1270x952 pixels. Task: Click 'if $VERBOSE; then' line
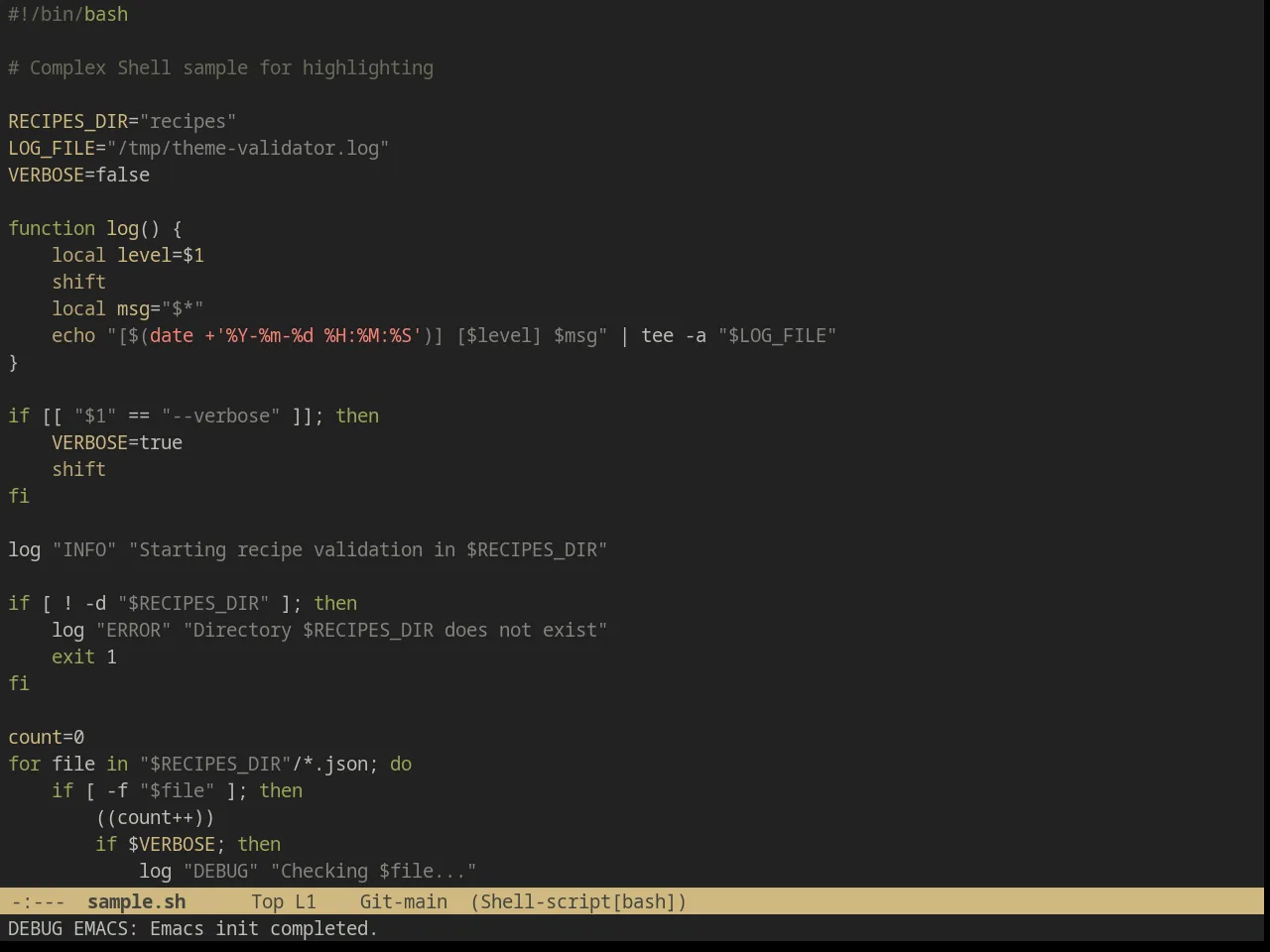189,845
